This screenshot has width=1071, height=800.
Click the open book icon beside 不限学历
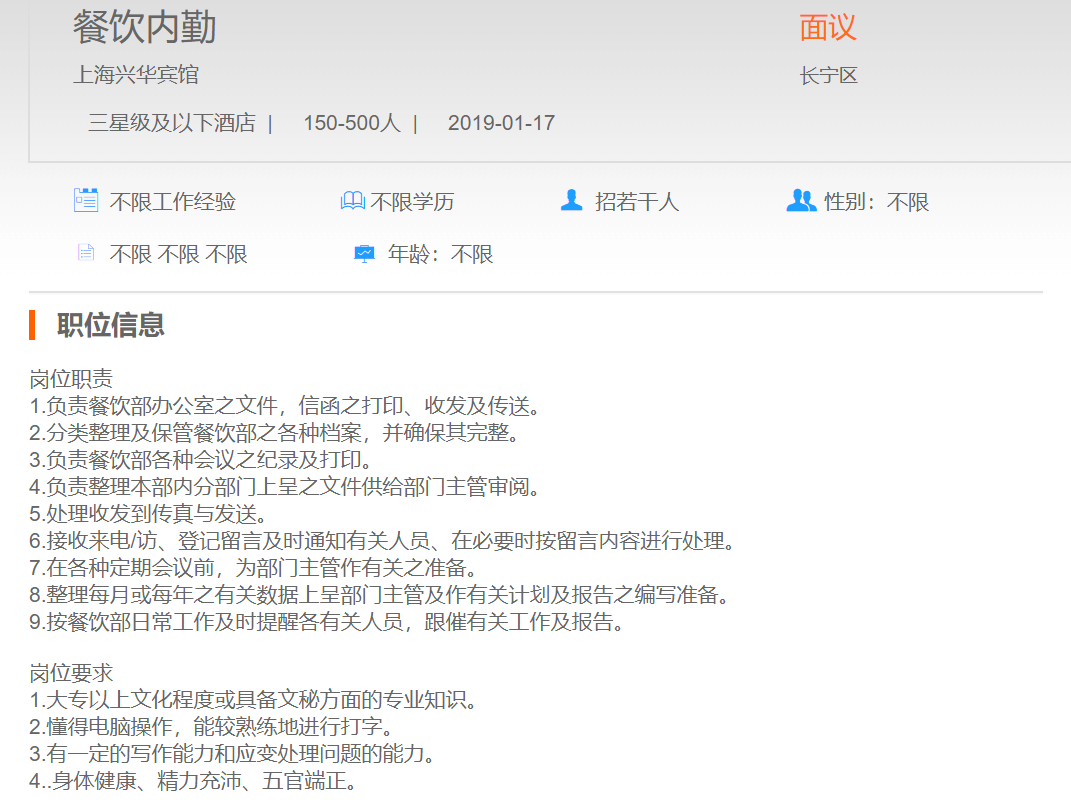tap(352, 202)
